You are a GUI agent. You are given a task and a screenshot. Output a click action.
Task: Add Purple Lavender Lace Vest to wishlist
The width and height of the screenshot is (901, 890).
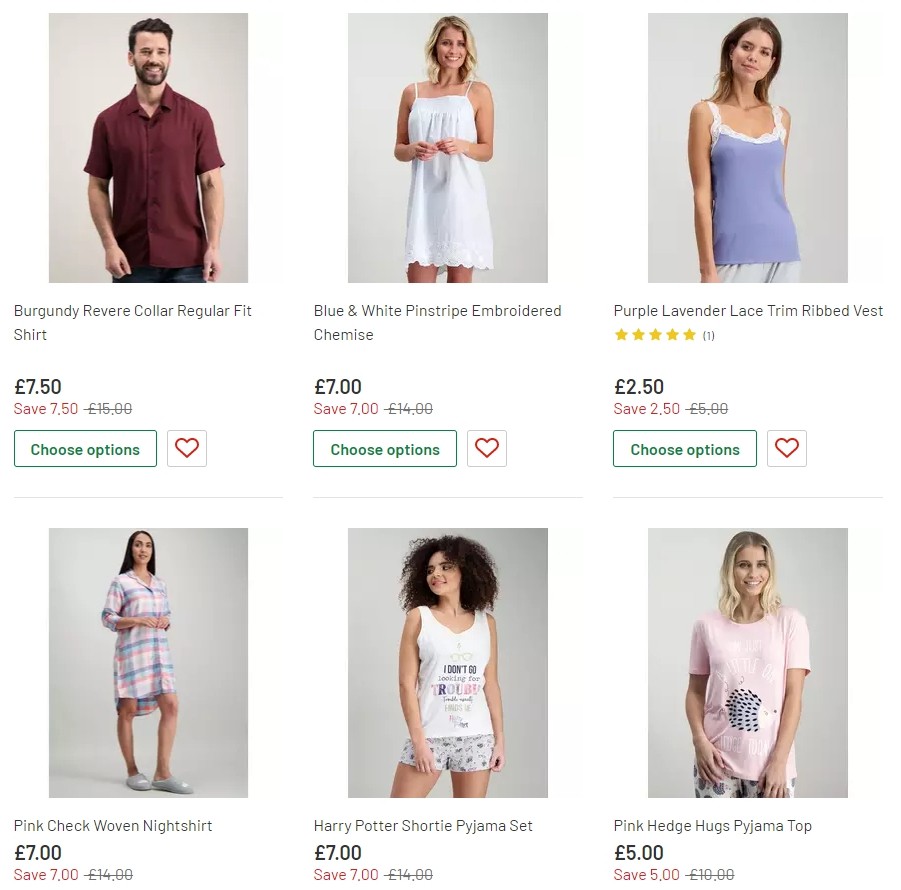(x=787, y=448)
